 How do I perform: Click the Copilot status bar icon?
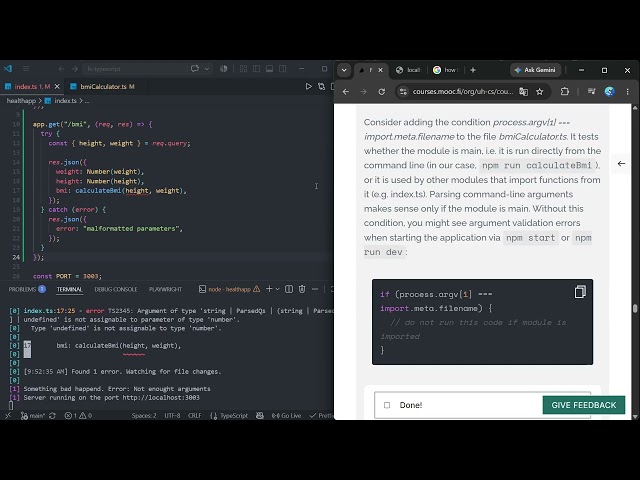pos(260,416)
